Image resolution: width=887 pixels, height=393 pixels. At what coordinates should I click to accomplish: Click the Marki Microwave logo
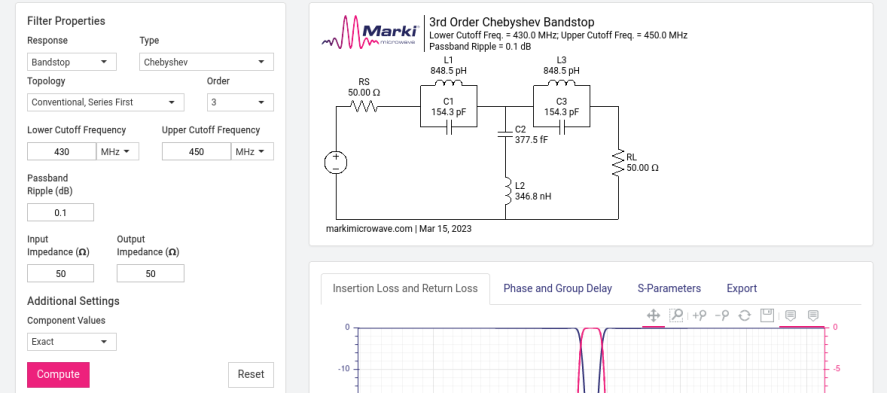click(x=371, y=32)
